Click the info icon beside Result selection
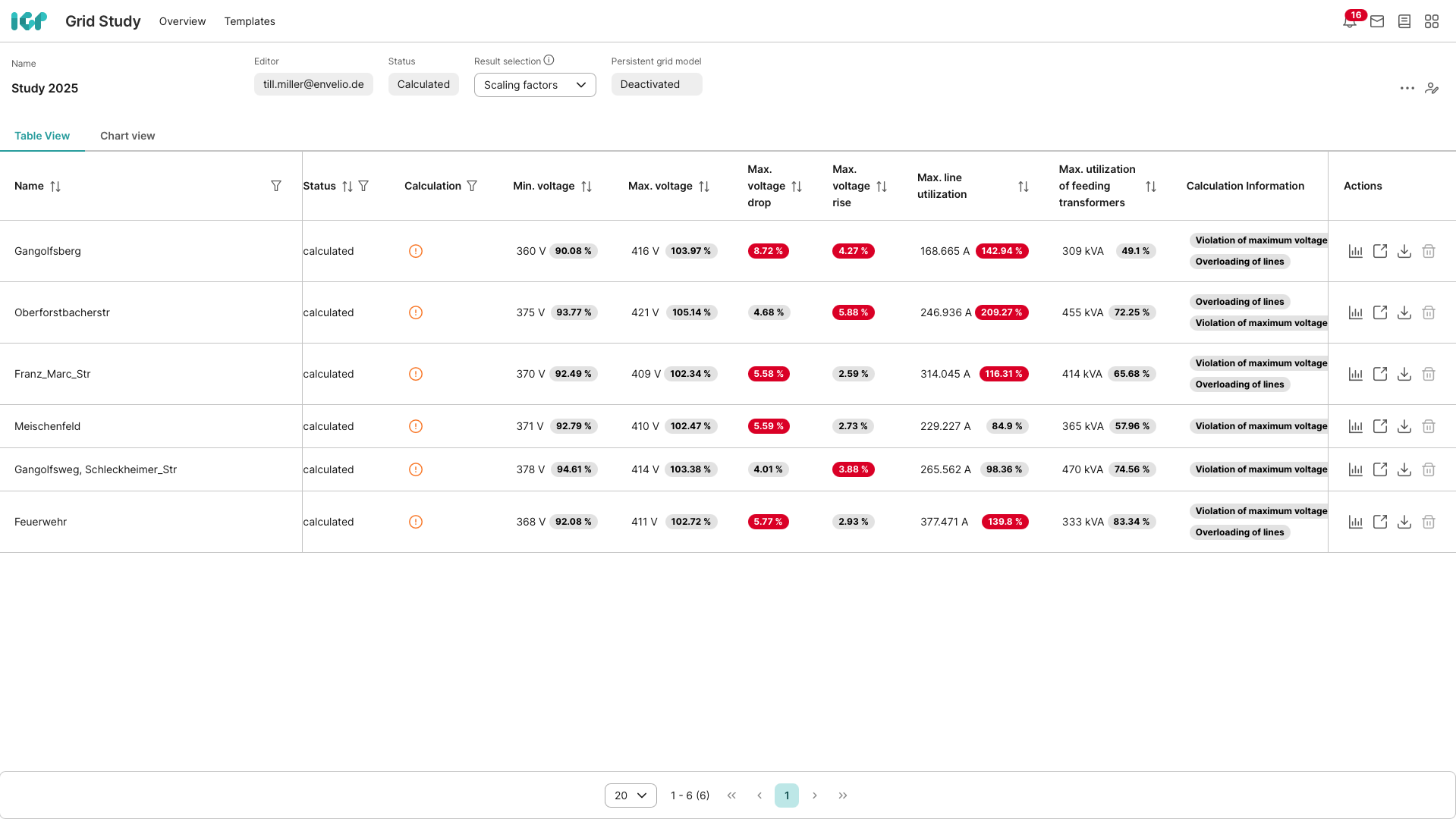This screenshot has height=819, width=1456. (549, 61)
